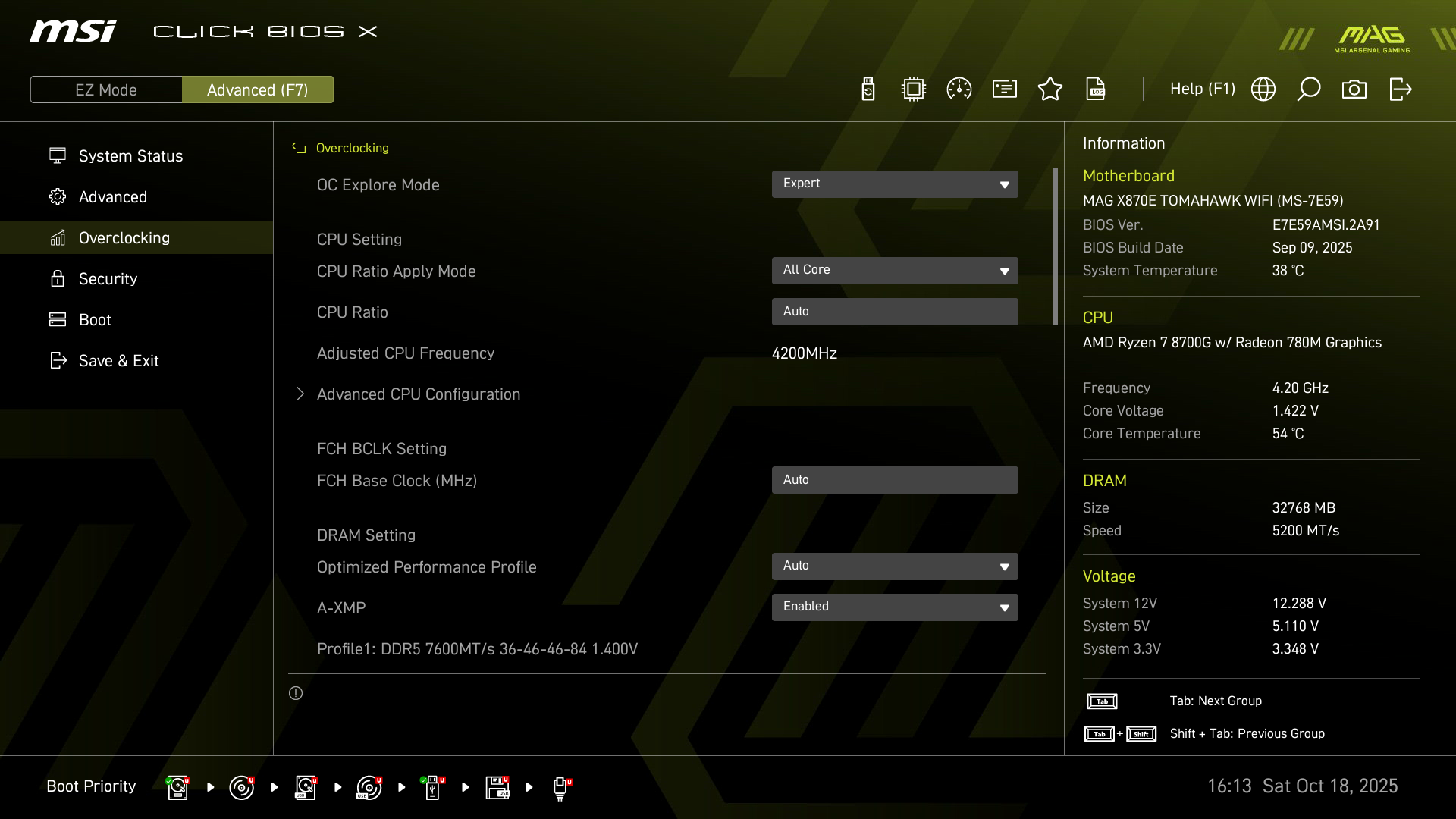The height and width of the screenshot is (819, 1456).
Task: Click the FCH Base Clock input field
Action: pyautogui.click(x=895, y=480)
